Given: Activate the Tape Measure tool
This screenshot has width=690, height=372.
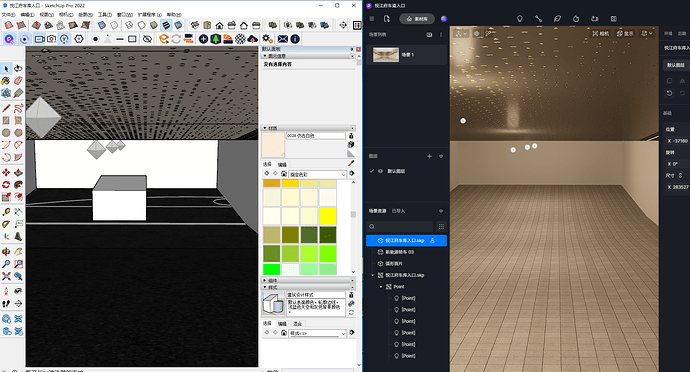Looking at the screenshot, I should (x=6, y=212).
